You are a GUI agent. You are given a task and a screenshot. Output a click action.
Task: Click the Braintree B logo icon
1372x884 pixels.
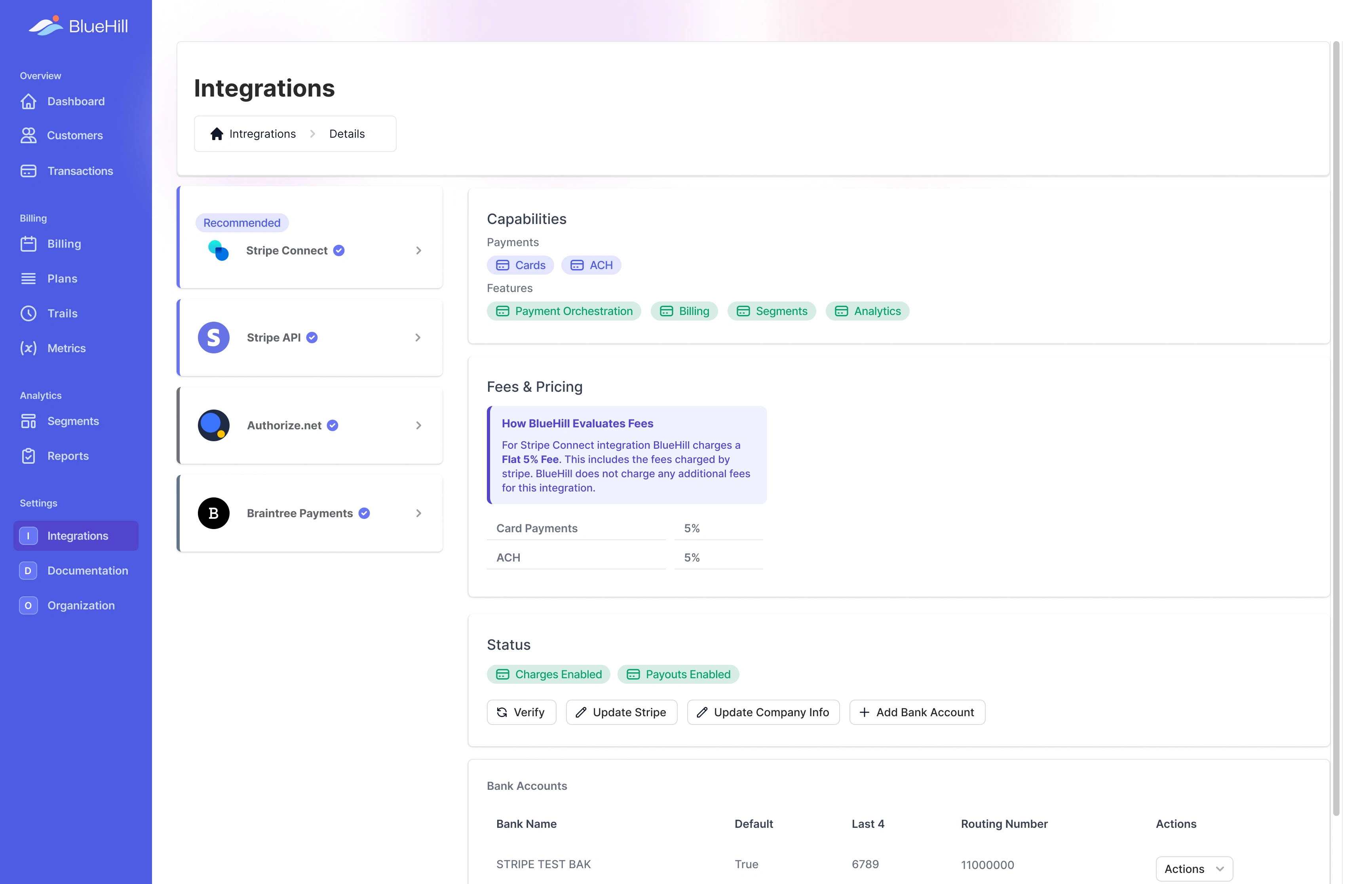[x=213, y=513]
